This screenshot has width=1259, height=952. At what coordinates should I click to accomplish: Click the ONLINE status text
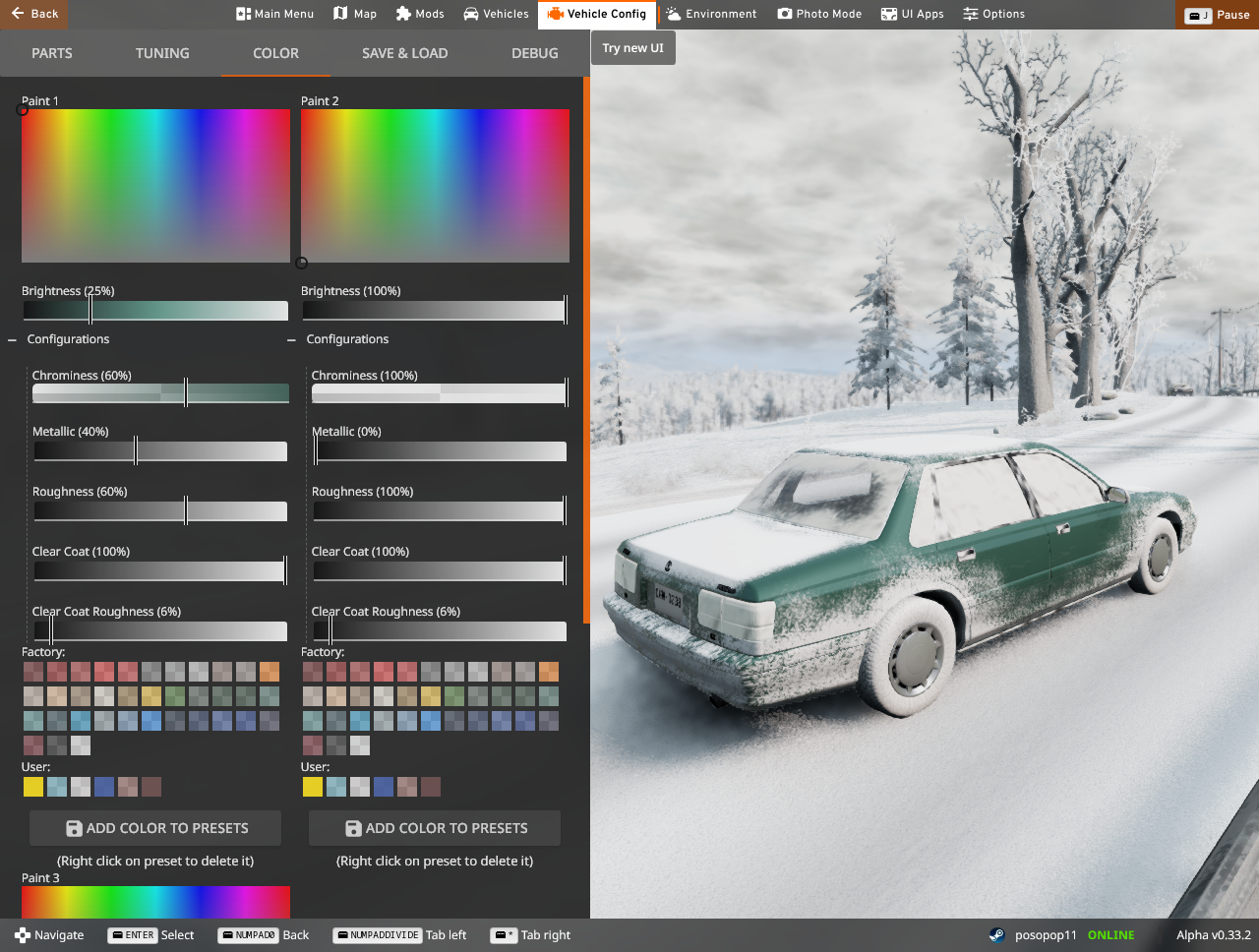click(1110, 935)
